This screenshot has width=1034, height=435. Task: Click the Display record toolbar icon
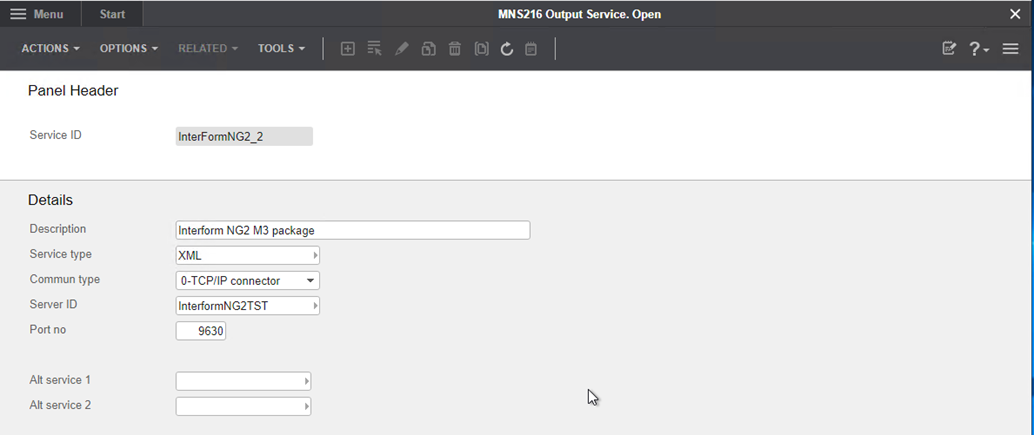click(481, 48)
